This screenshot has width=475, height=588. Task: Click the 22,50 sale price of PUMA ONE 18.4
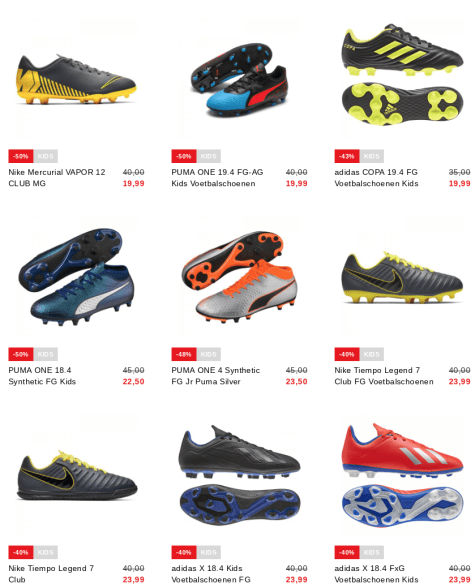(x=133, y=381)
